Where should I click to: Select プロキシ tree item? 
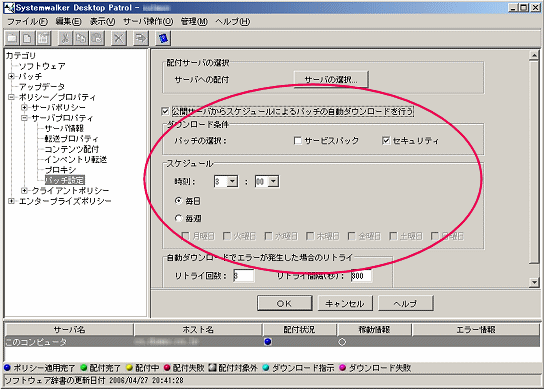[x=61, y=170]
